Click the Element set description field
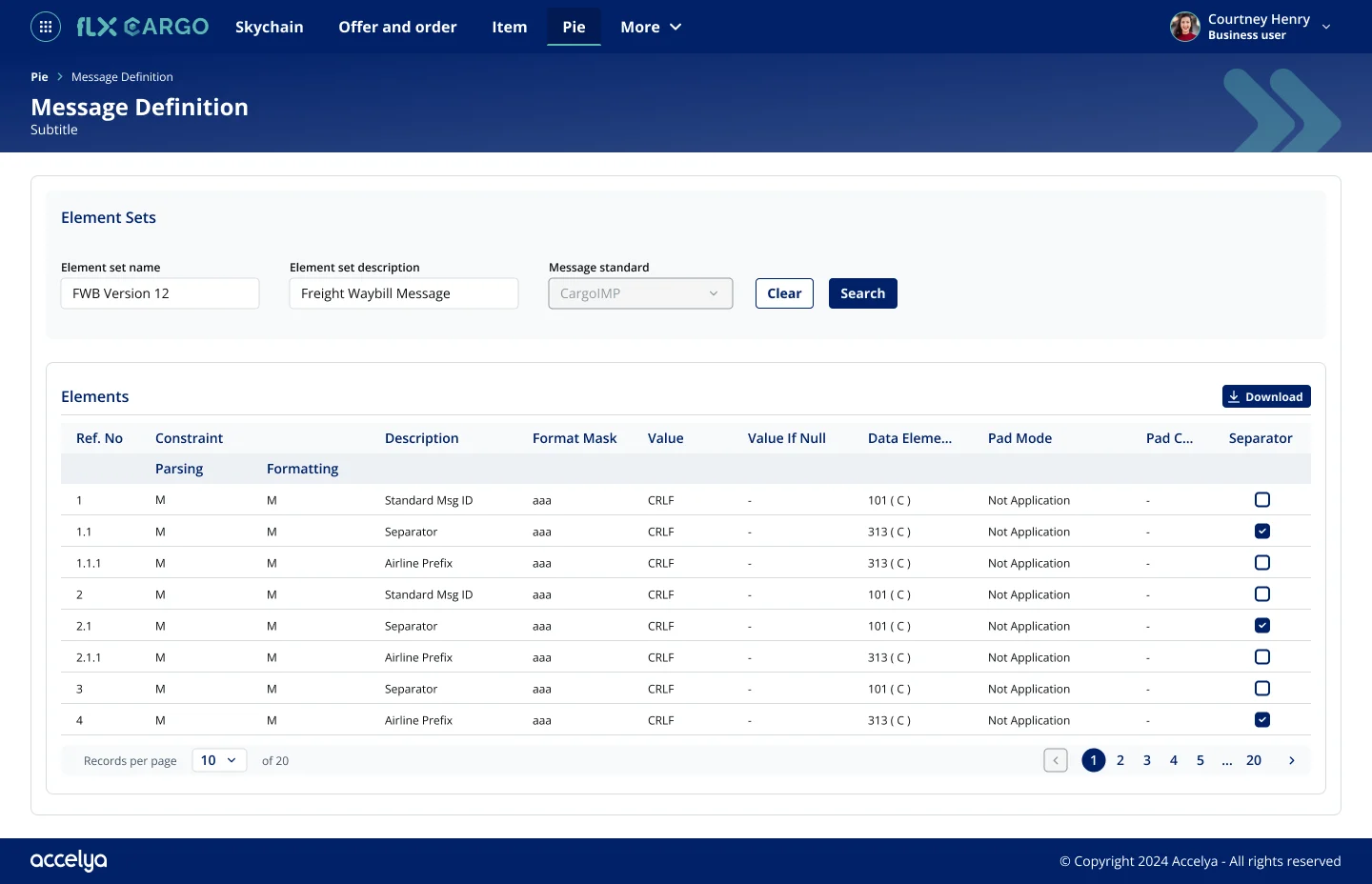Screen dimensions: 1372x884 [404, 293]
